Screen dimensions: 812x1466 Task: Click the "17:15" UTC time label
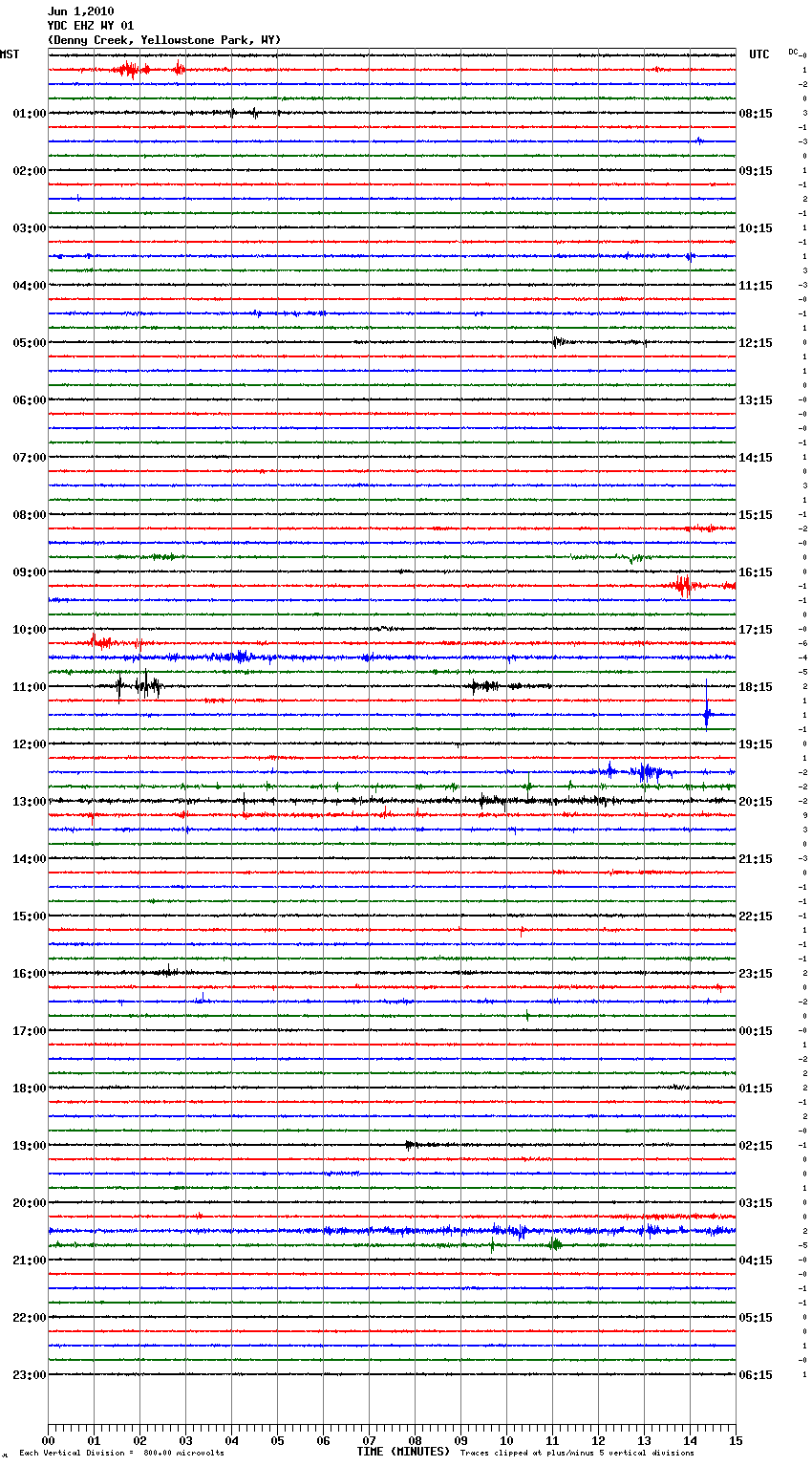point(756,630)
